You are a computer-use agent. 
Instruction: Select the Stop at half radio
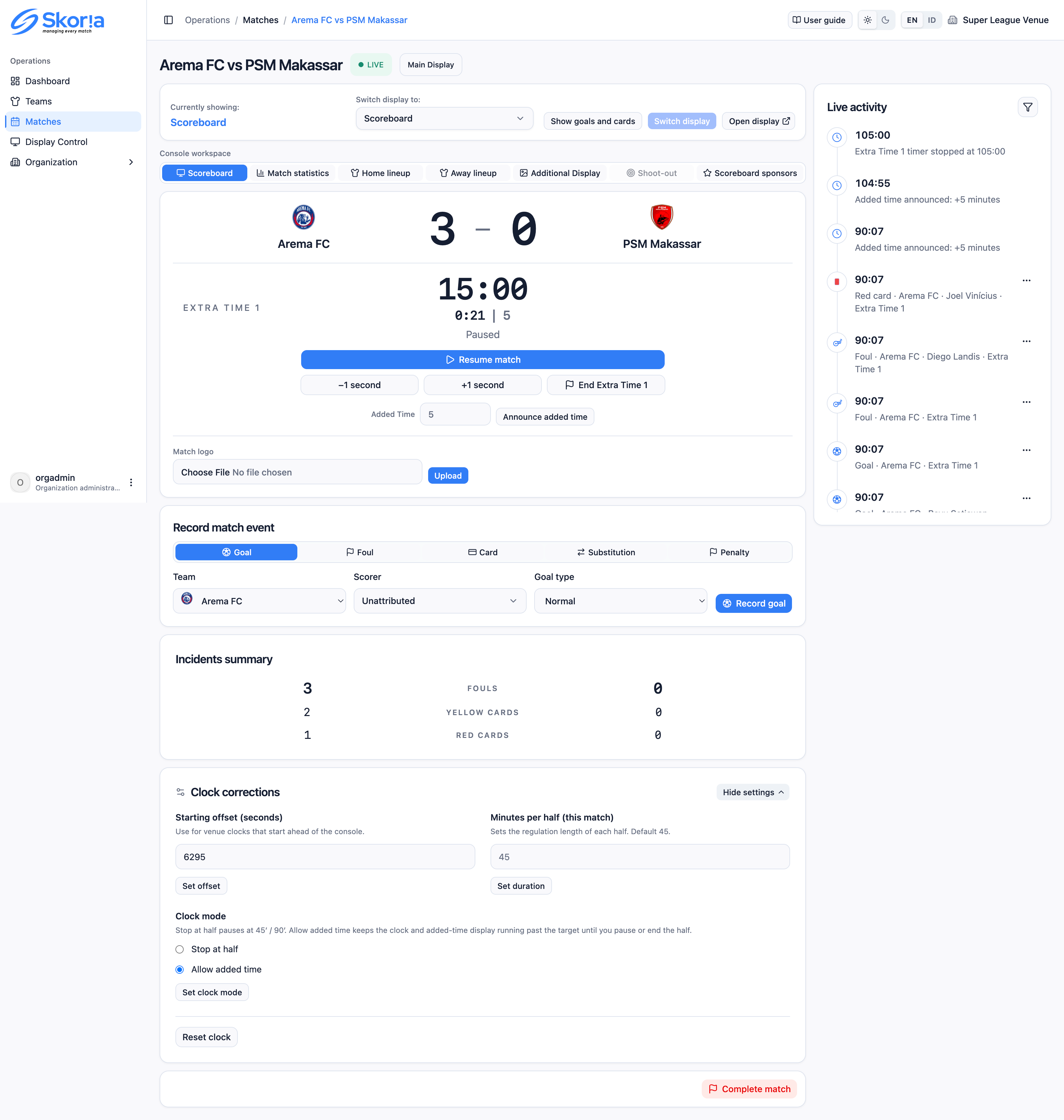(x=180, y=949)
